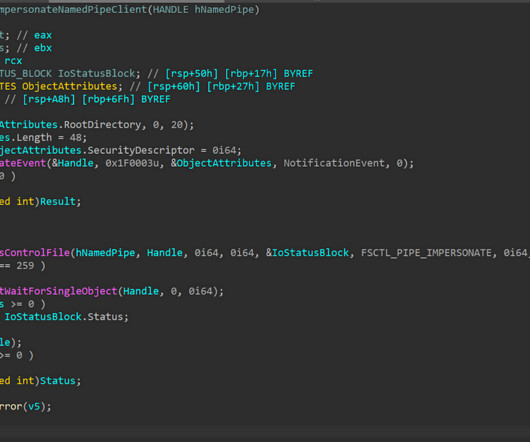Click the [rbp+17h] stack offset comment
Viewport: 530px width, 442px height.
tap(251, 74)
